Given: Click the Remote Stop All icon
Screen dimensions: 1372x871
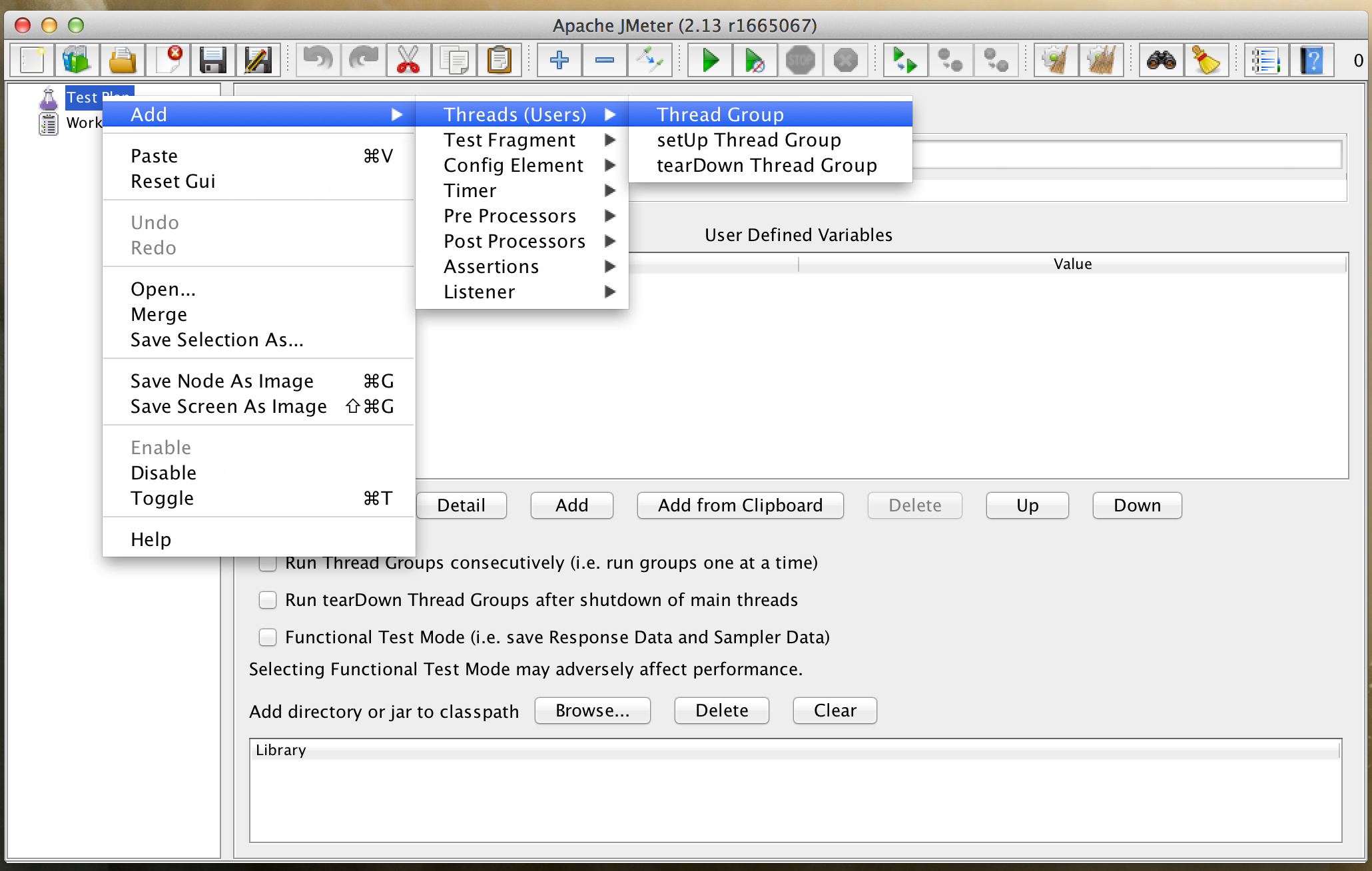Looking at the screenshot, I should coord(950,61).
